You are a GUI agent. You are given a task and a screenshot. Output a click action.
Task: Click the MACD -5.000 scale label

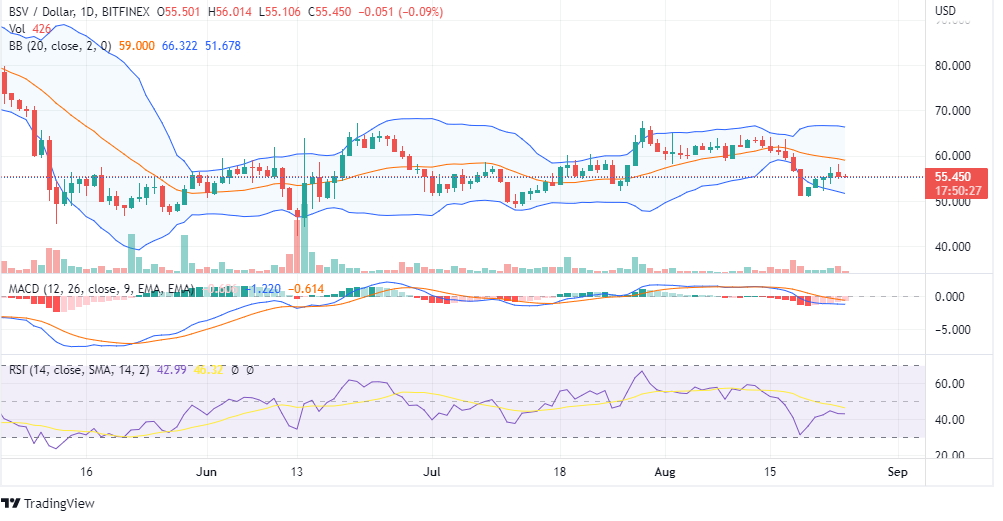click(956, 330)
